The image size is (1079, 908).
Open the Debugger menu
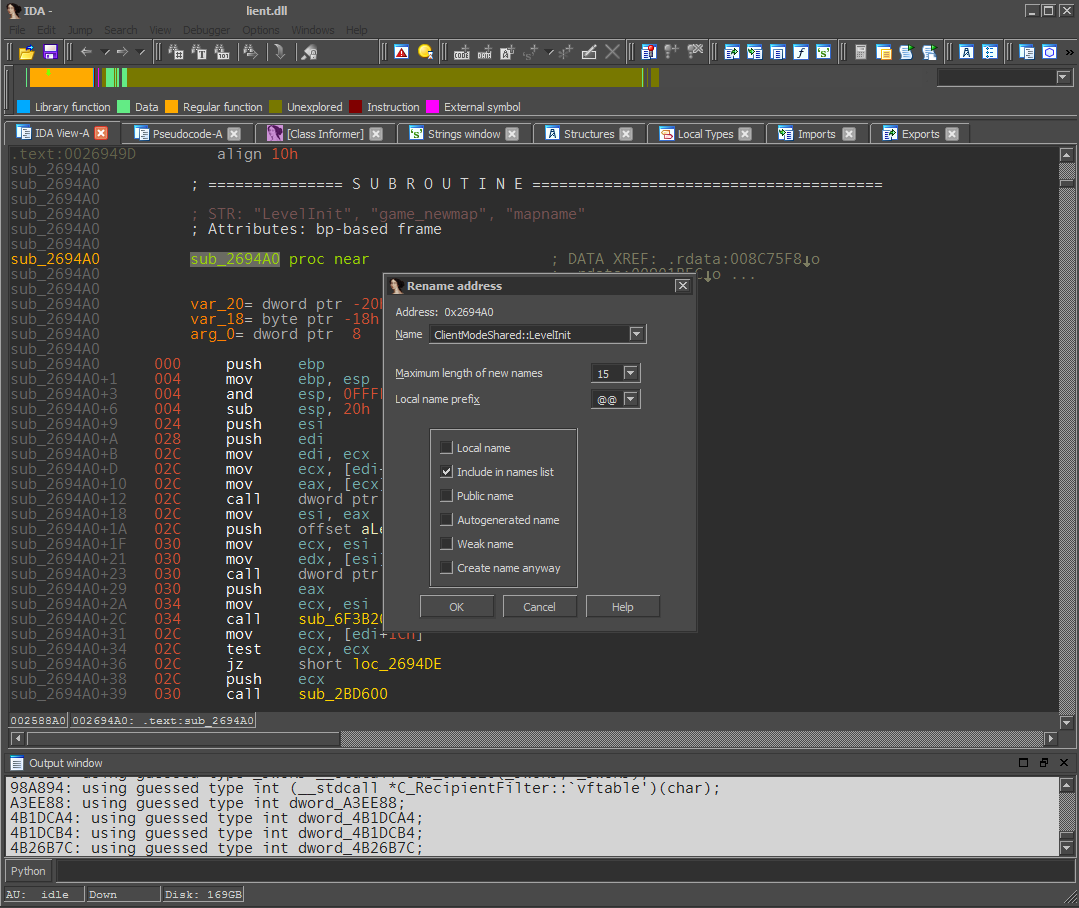coord(206,30)
